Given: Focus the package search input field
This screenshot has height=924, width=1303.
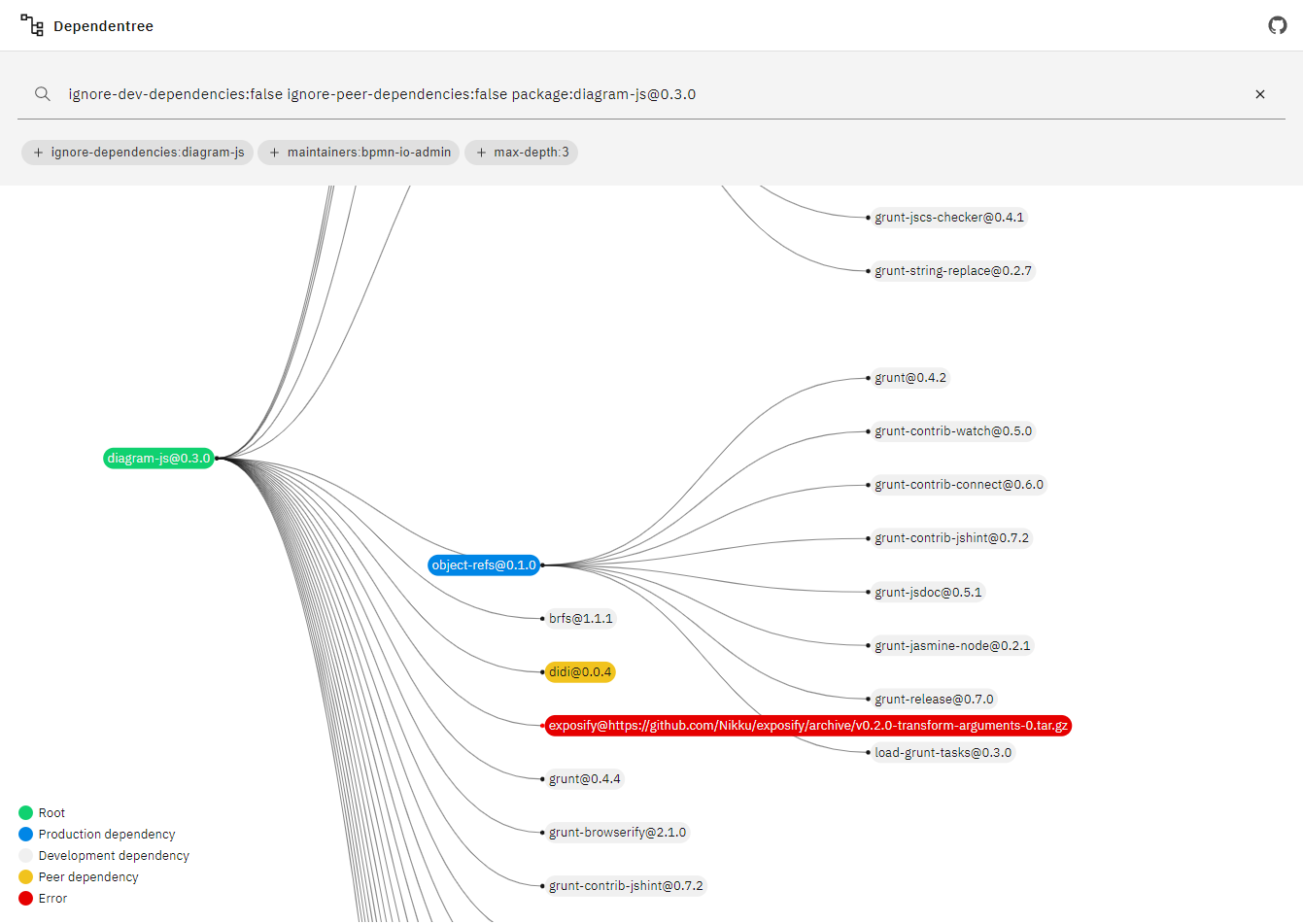Looking at the screenshot, I should 651,94.
